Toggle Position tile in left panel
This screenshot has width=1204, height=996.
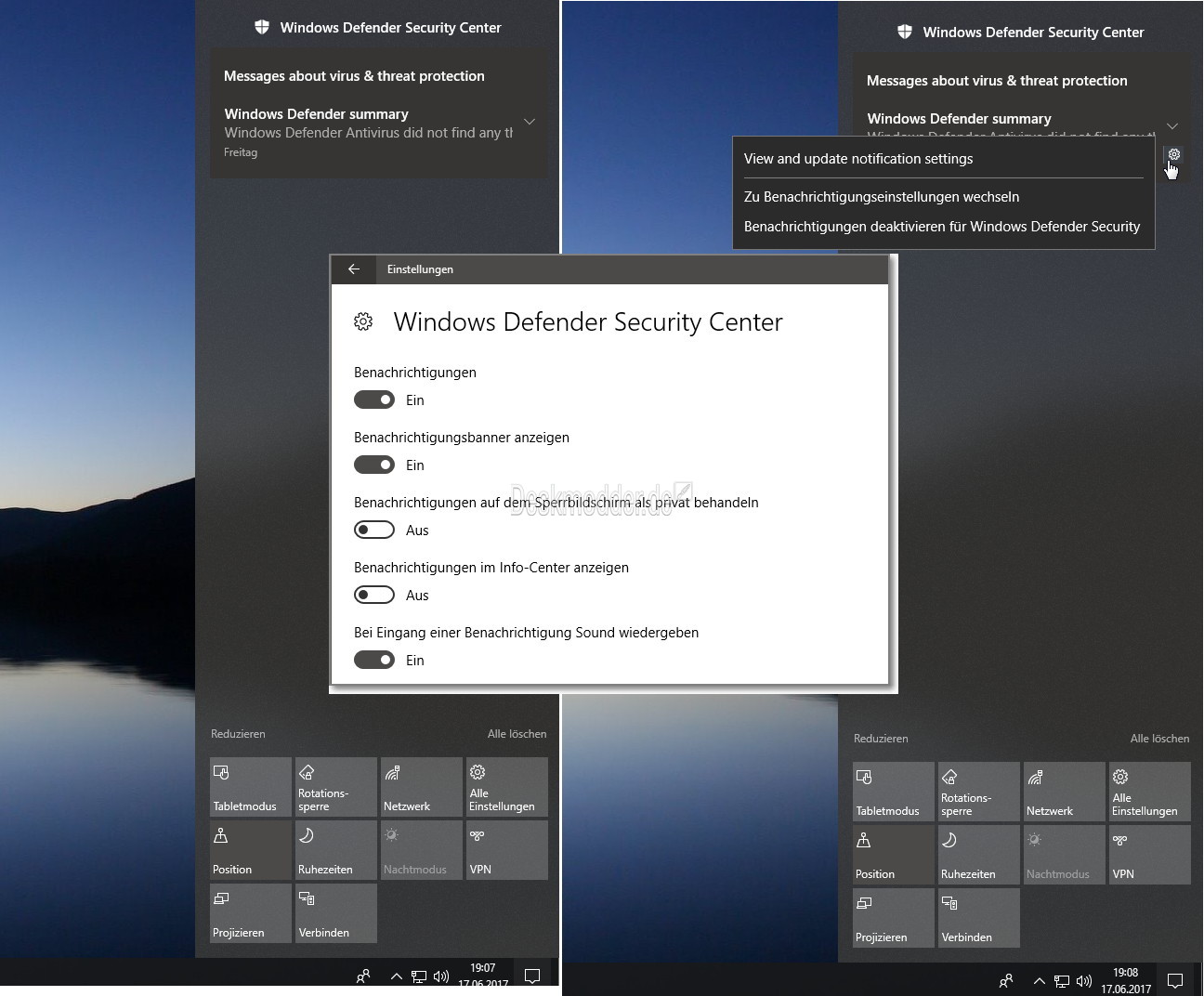point(251,850)
